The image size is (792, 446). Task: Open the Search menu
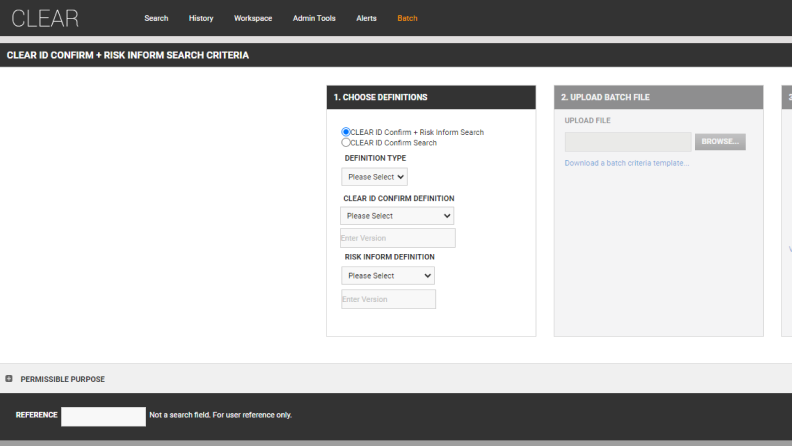pos(156,18)
